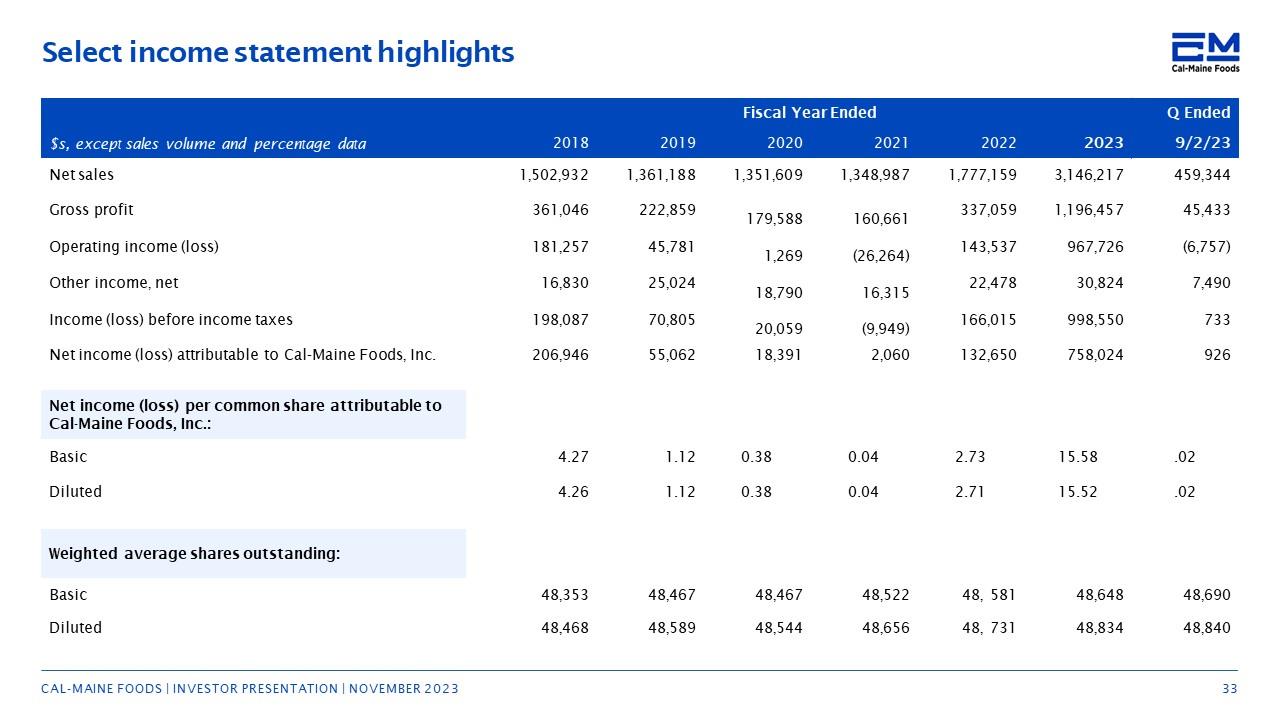Click diluted shares value 48,834
The height and width of the screenshot is (720, 1280).
(1100, 628)
